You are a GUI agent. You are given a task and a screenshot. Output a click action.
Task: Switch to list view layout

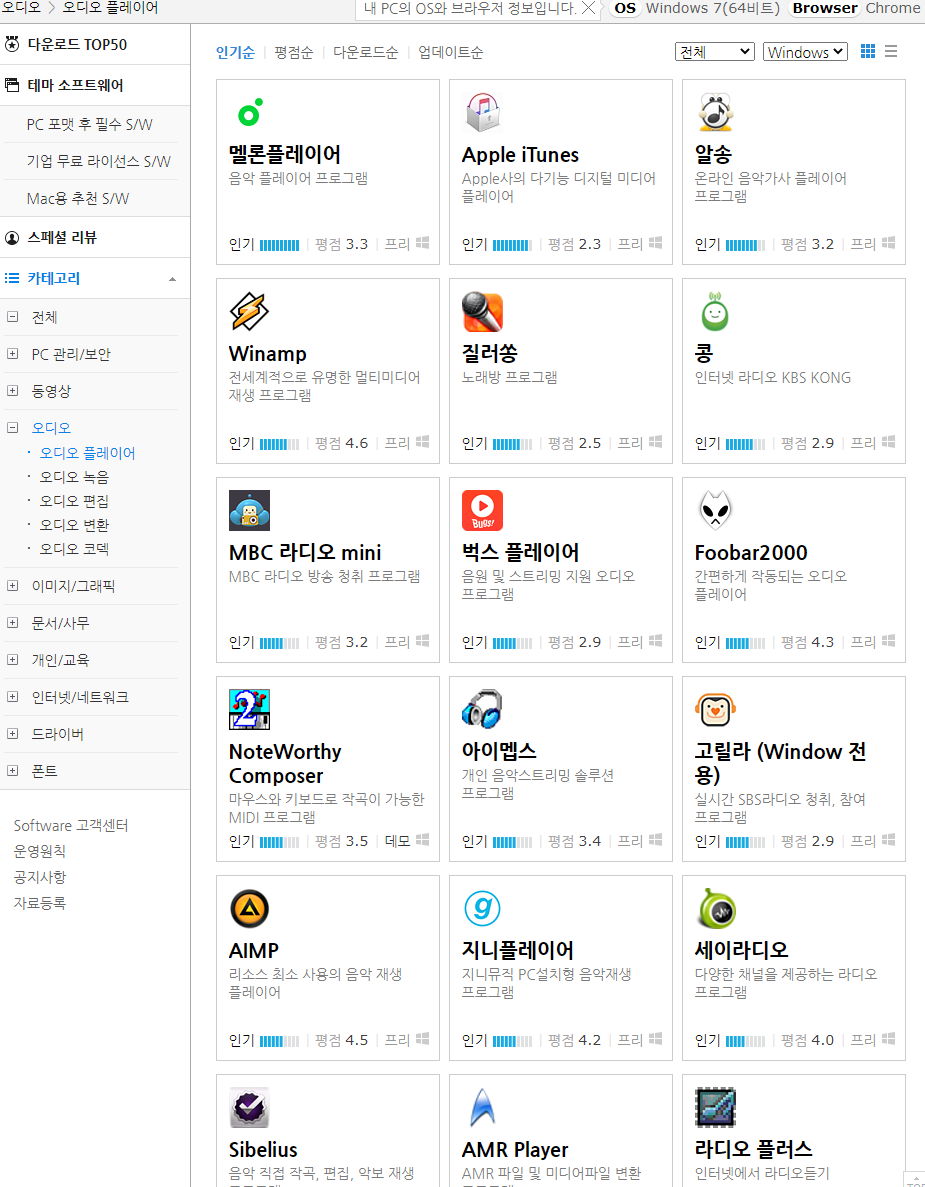[891, 51]
